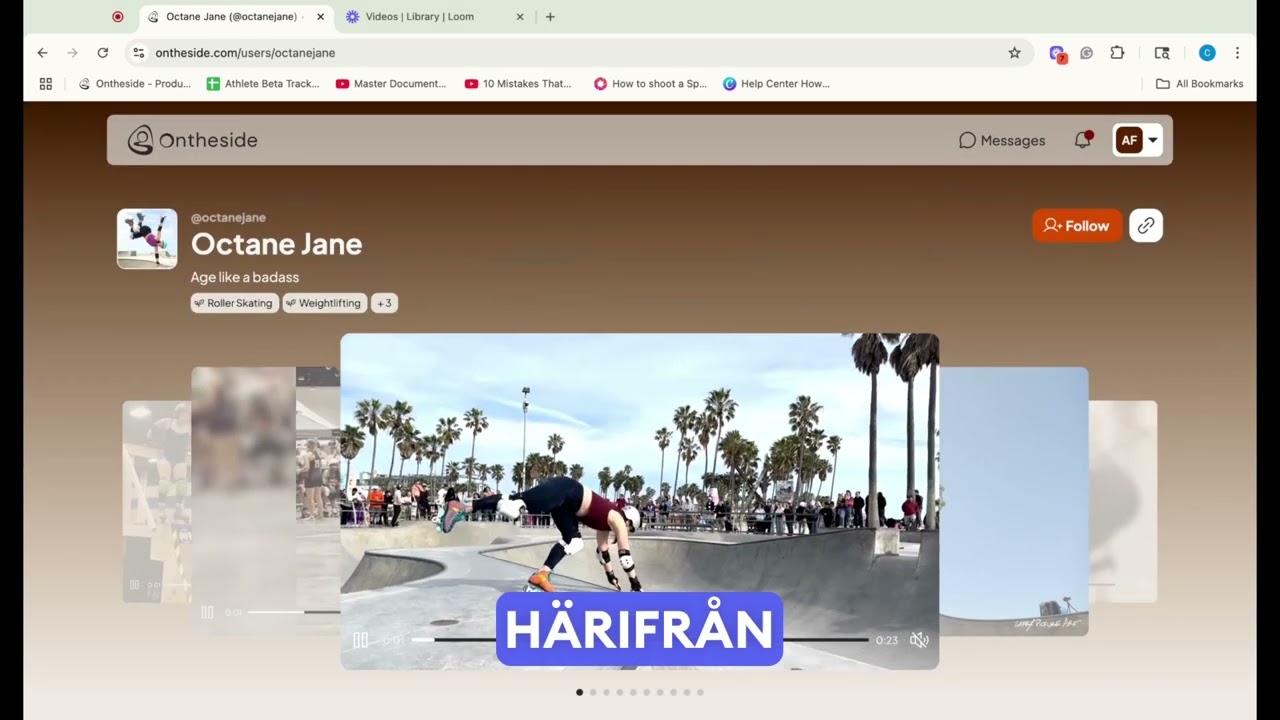Viewport: 1280px width, 720px height.
Task: Reload the page with refresh icon
Action: pyautogui.click(x=102, y=53)
